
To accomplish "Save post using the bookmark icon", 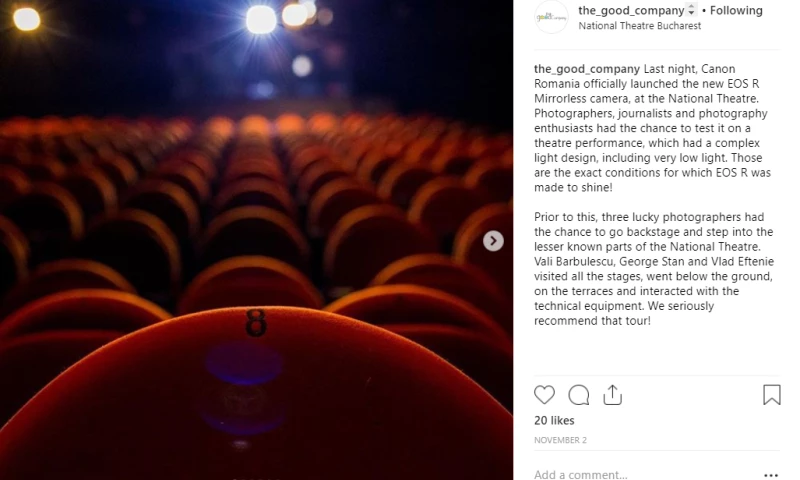I will [771, 395].
